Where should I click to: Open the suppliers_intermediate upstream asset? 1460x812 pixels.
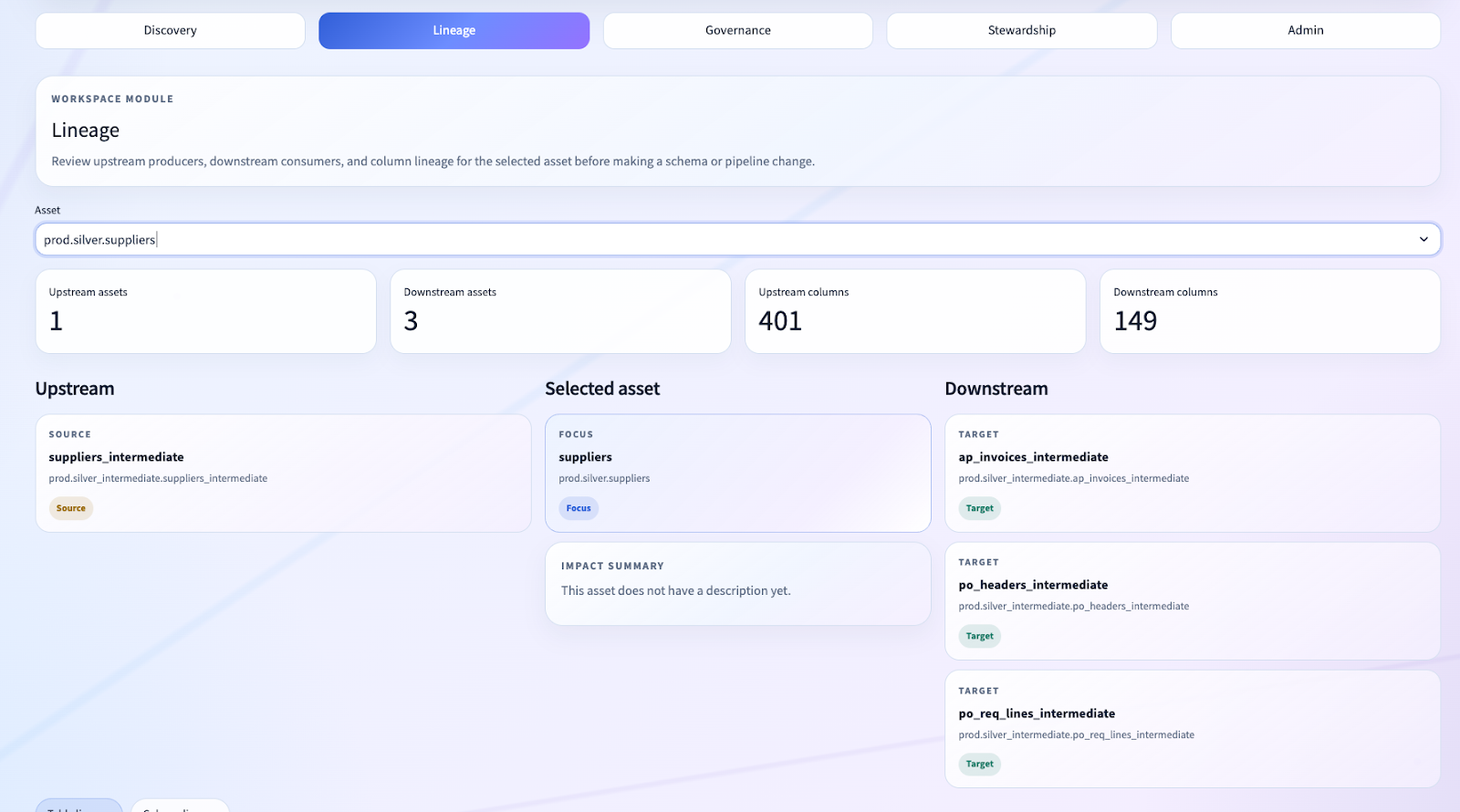point(116,457)
